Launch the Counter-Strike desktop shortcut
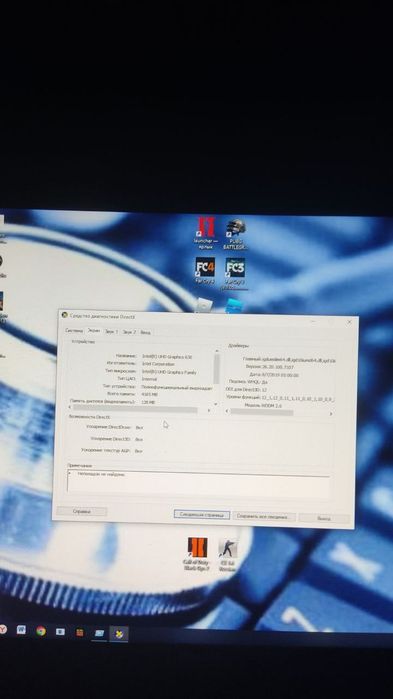 pyautogui.click(x=227, y=554)
